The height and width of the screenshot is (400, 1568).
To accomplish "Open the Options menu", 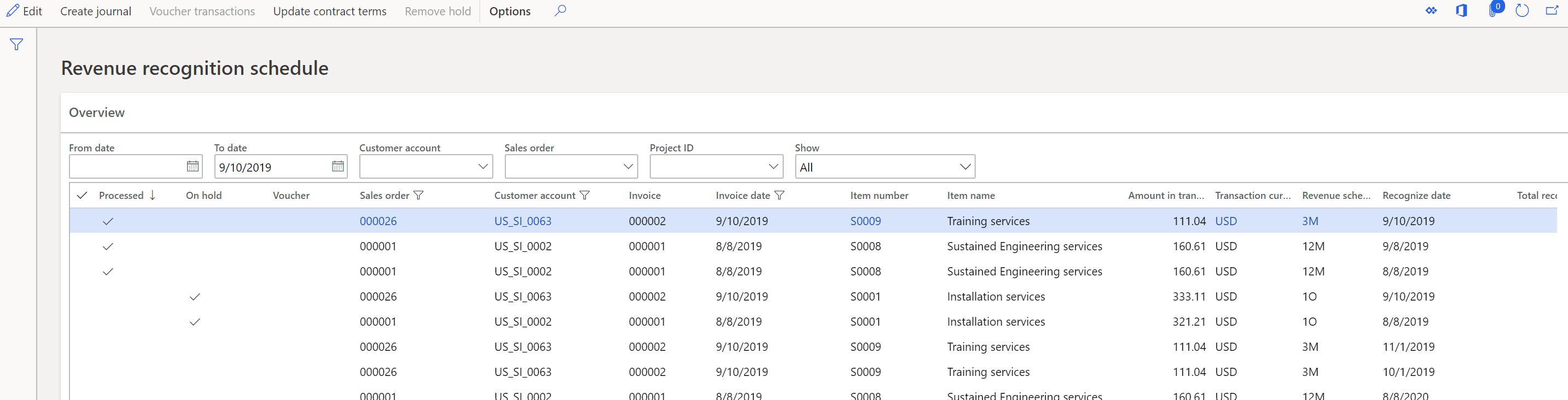I will pyautogui.click(x=510, y=11).
